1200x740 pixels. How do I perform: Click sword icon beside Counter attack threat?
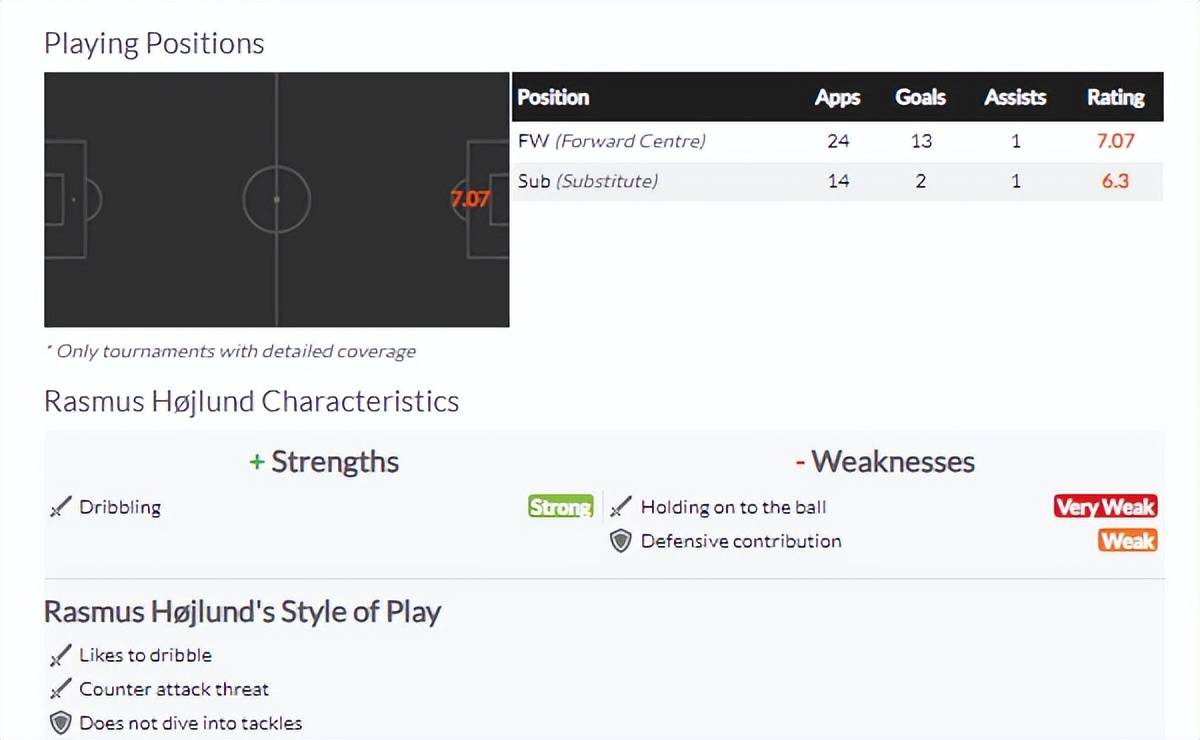60,690
